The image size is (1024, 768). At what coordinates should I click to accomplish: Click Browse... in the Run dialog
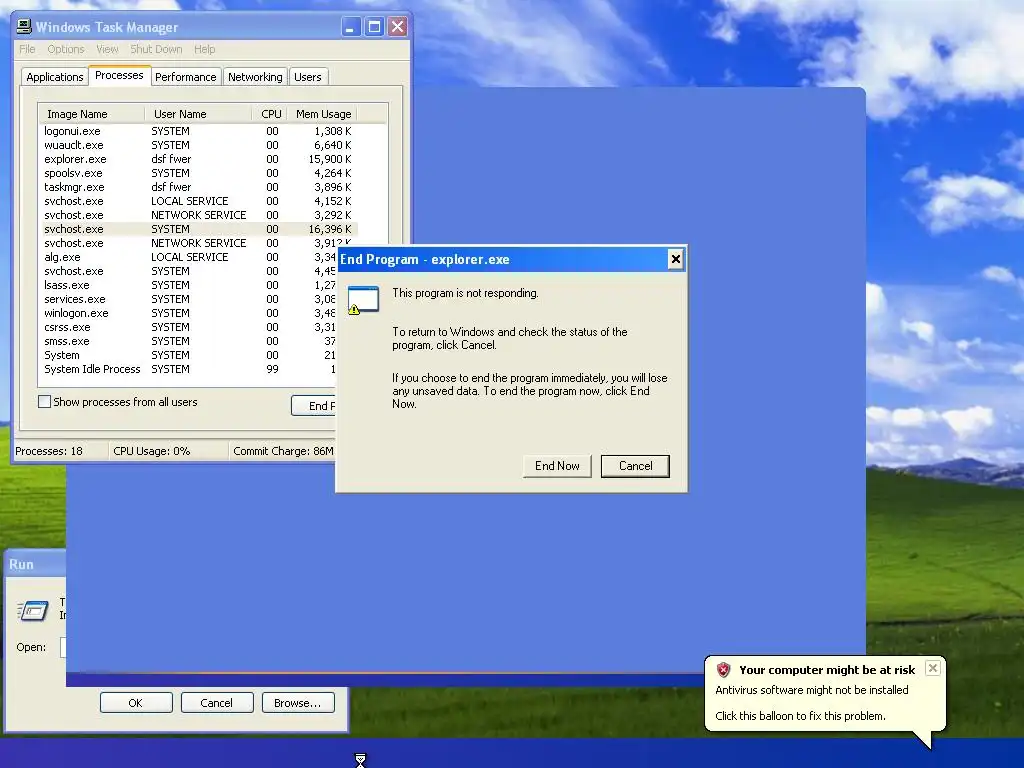coord(298,703)
